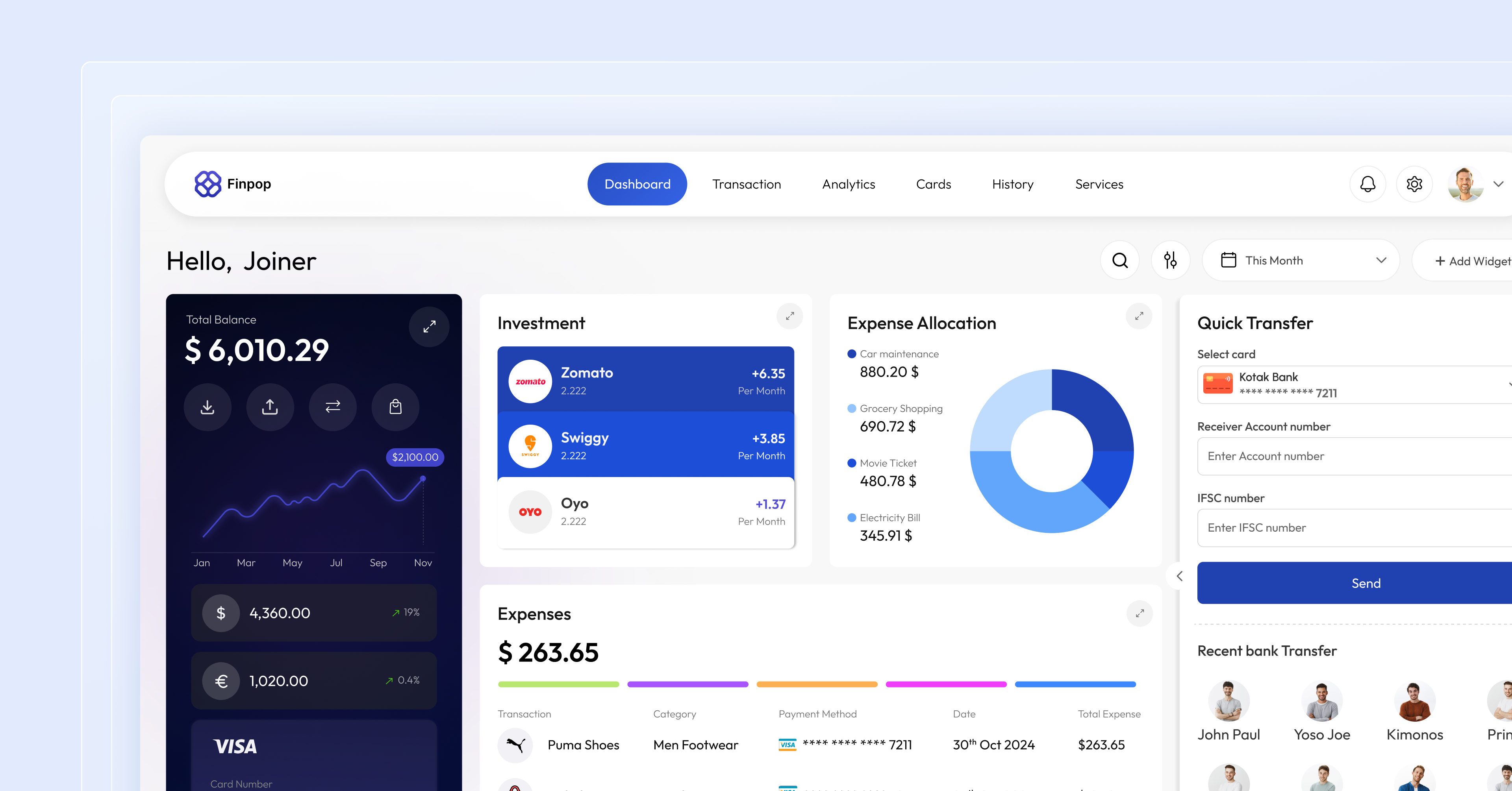Go to the Transaction tab
Viewport: 1512px width, 791px height.
pos(746,184)
